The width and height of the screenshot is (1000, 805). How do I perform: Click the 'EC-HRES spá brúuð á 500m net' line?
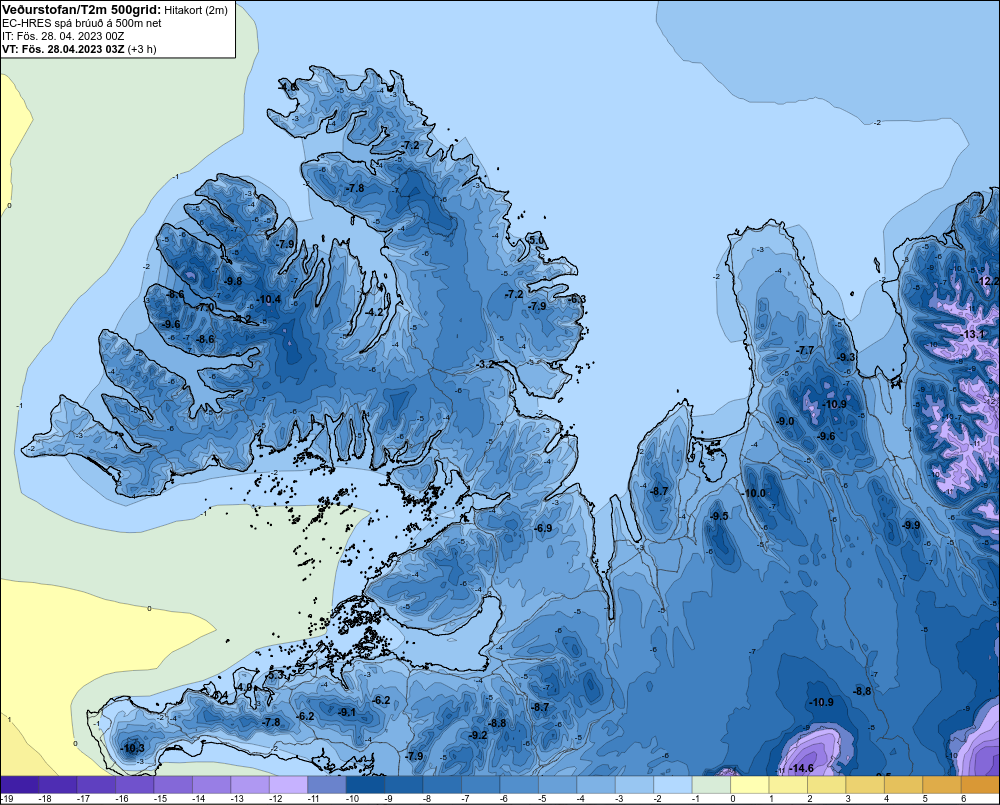82,23
